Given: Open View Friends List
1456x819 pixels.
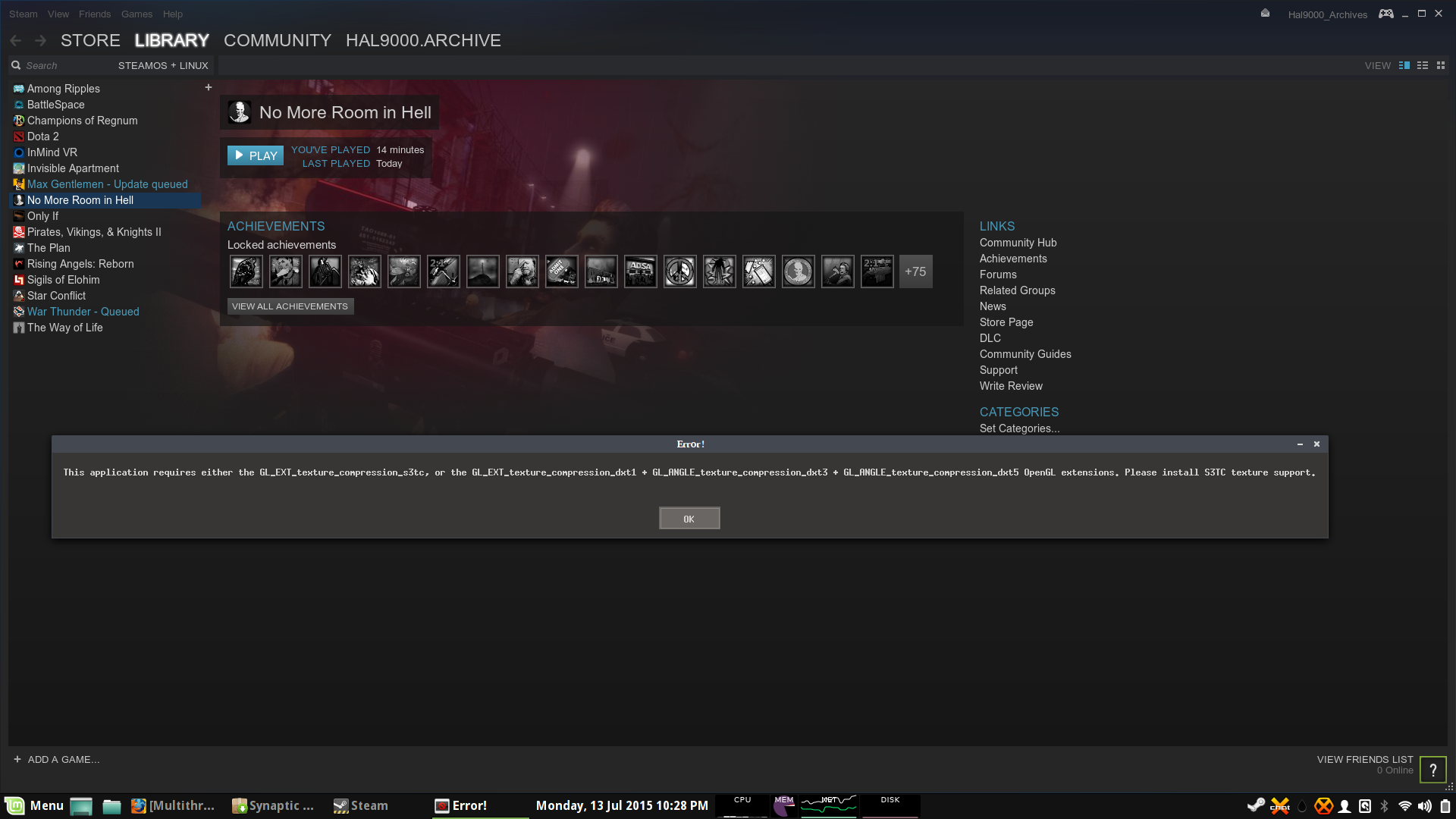Looking at the screenshot, I should pyautogui.click(x=1365, y=759).
